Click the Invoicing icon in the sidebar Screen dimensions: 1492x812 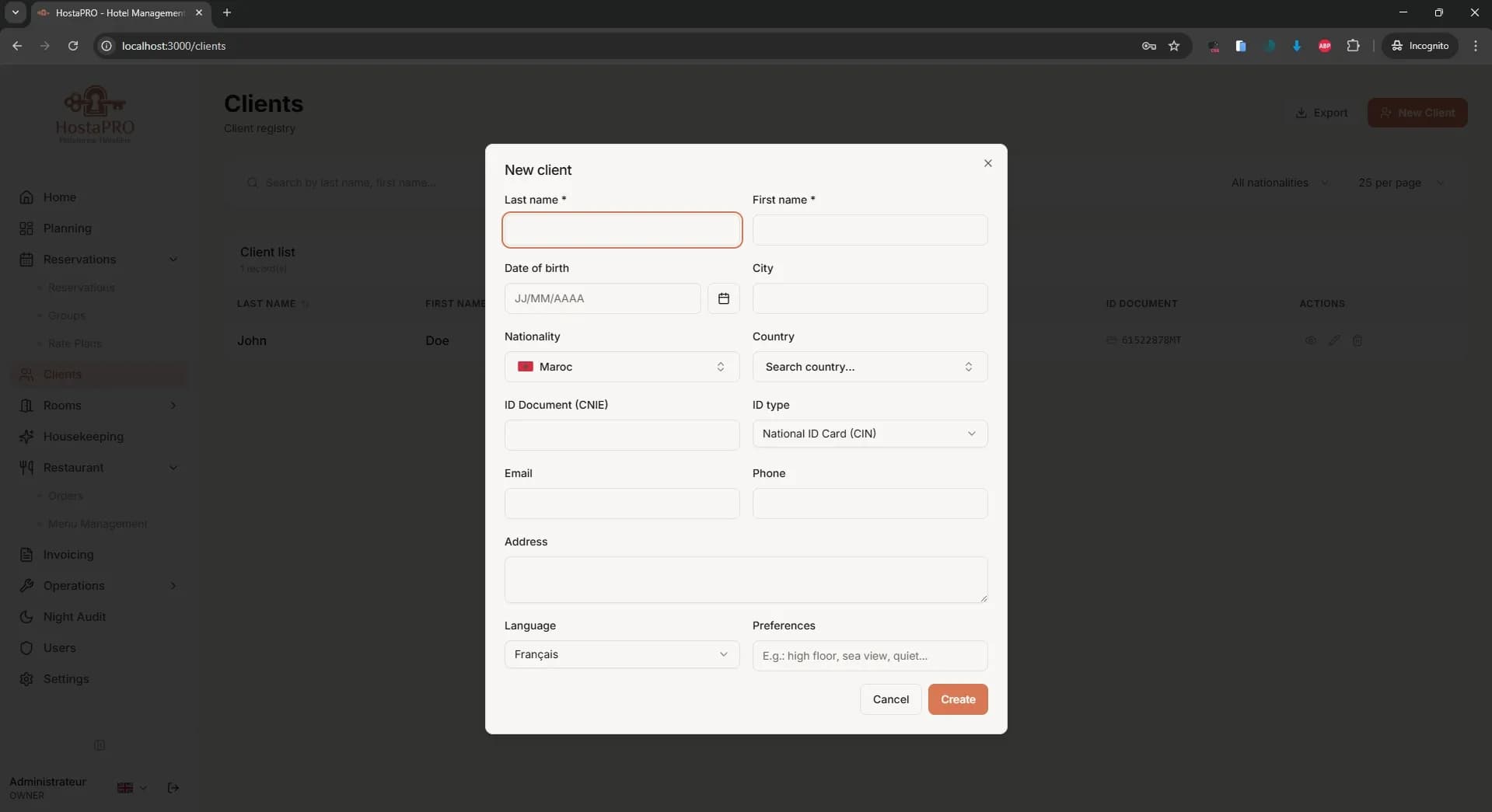pyautogui.click(x=26, y=555)
